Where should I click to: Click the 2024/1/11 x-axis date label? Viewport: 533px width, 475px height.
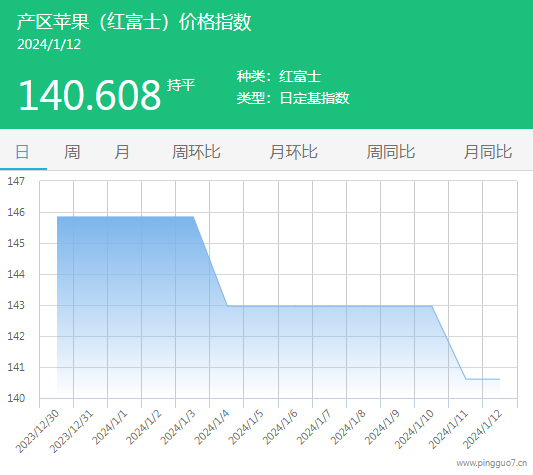(x=448, y=429)
